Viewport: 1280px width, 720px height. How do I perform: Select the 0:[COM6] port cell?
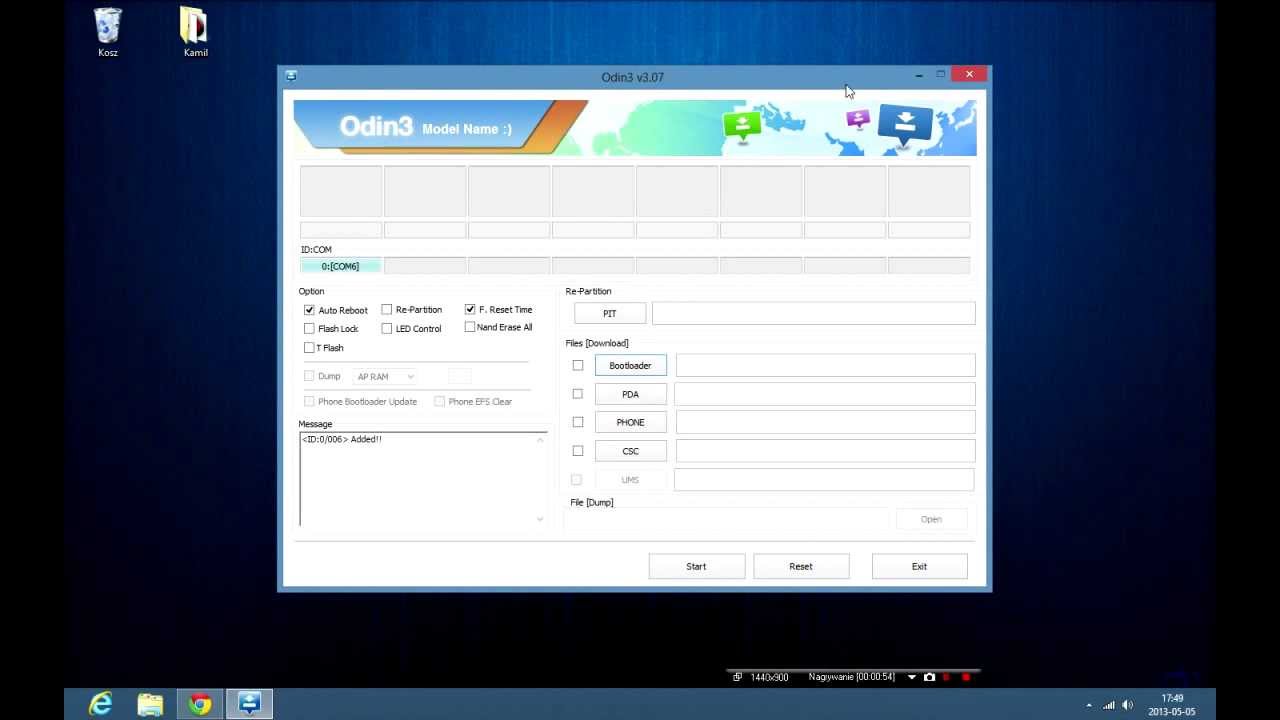coord(341,266)
